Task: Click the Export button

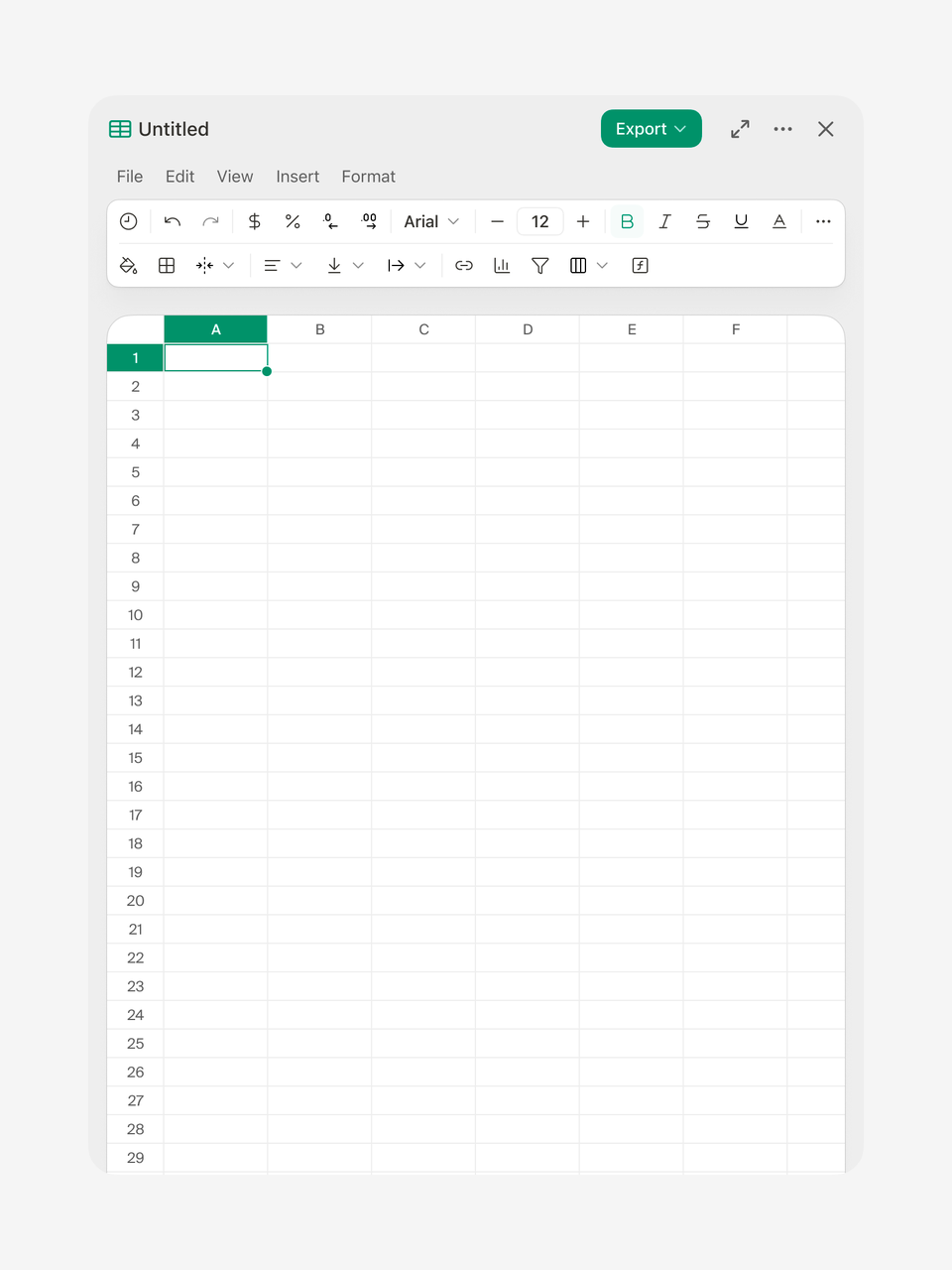Action: (652, 129)
